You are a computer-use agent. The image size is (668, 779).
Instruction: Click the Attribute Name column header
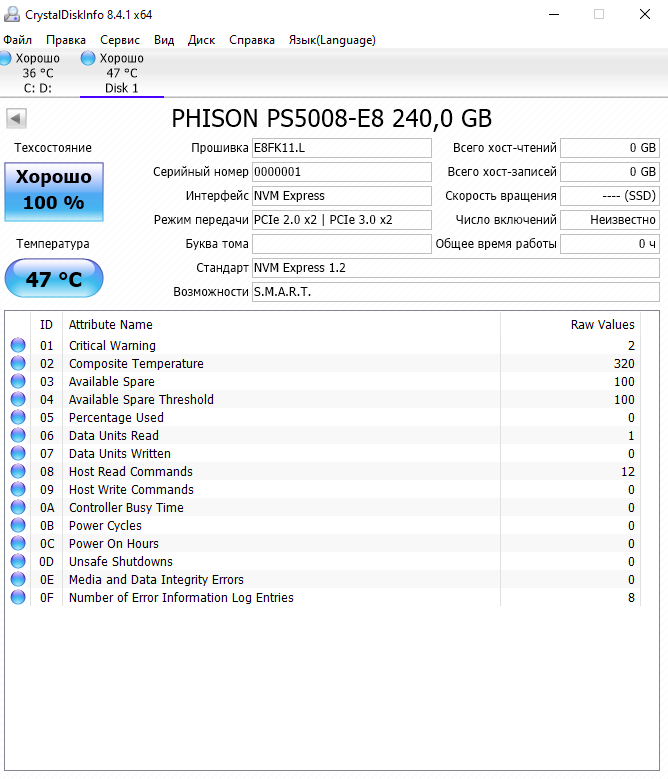[x=281, y=324]
